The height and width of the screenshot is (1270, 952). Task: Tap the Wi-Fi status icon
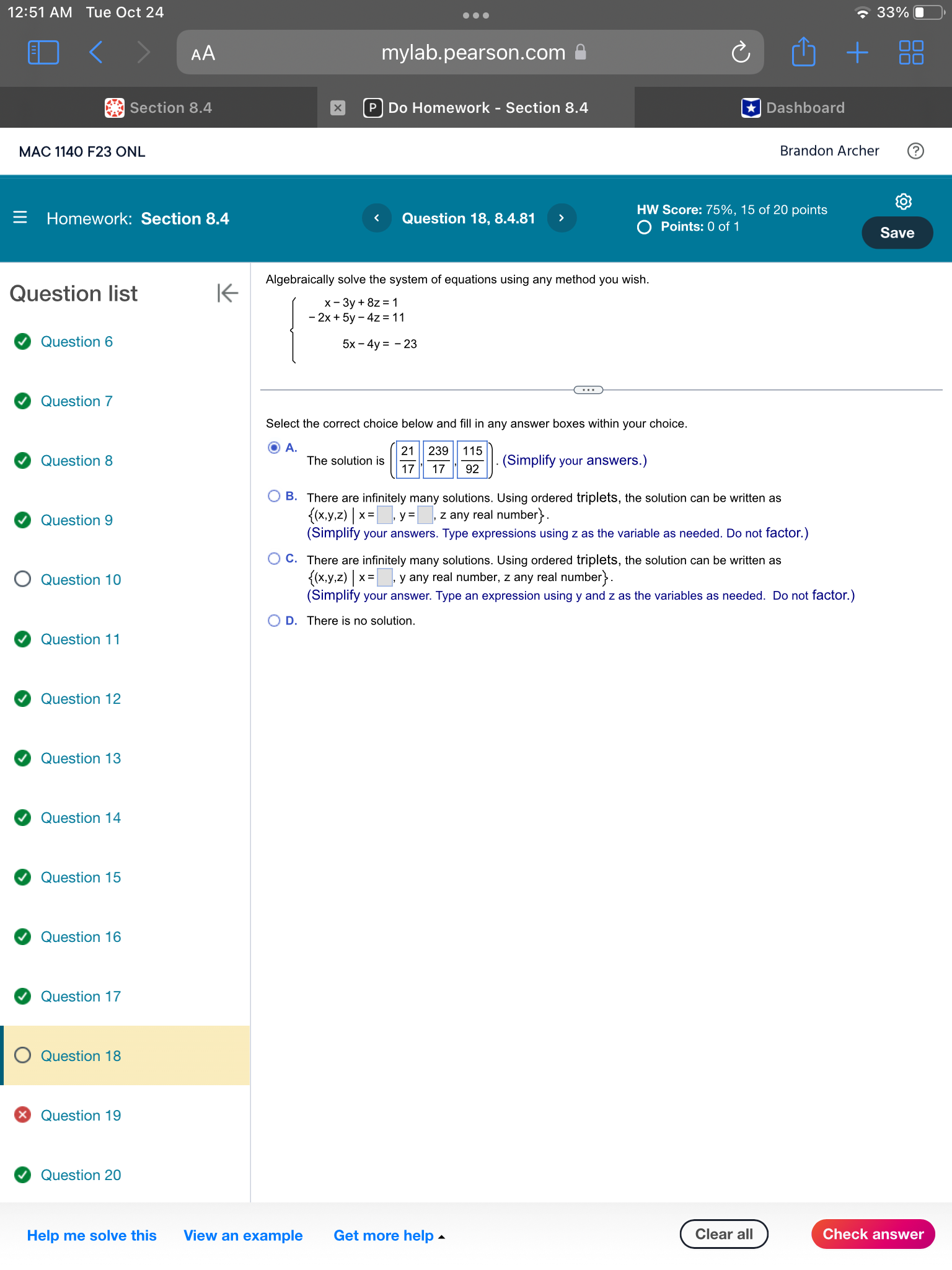click(x=862, y=12)
